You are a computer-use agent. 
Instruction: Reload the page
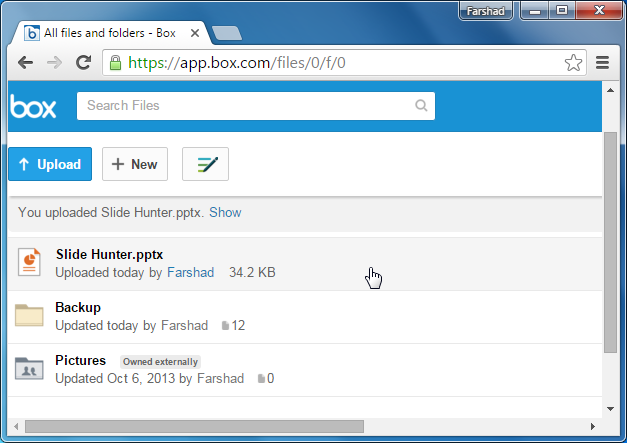pyautogui.click(x=84, y=62)
